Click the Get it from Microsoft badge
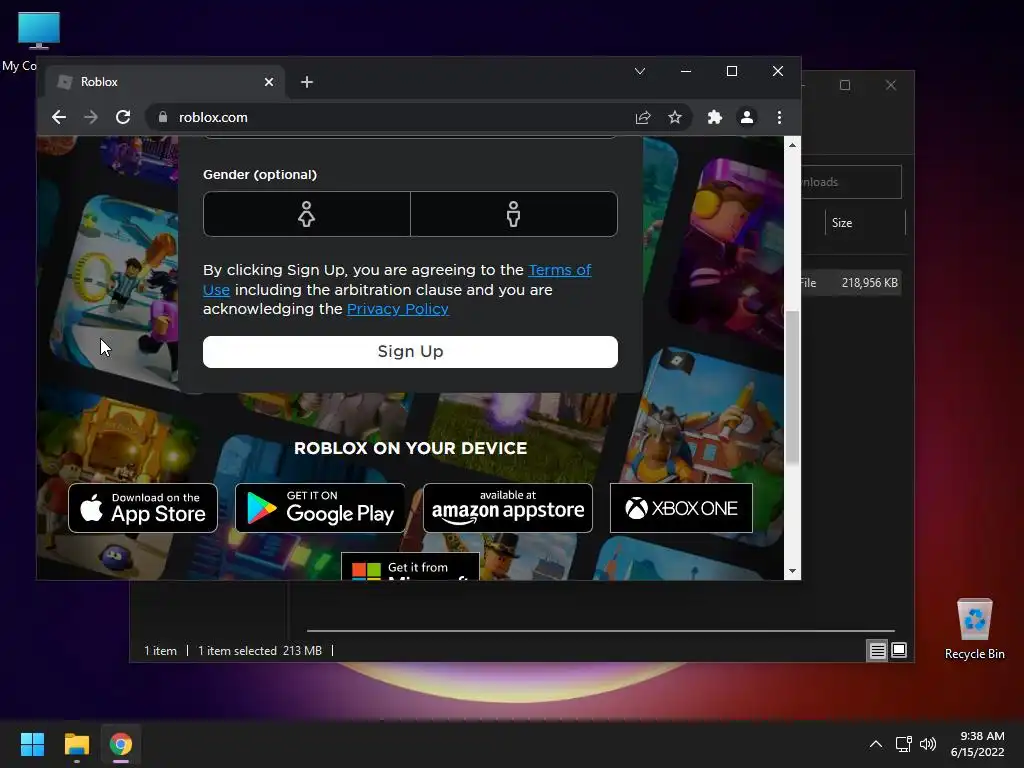Screen dimensions: 1024x768 pos(410,566)
